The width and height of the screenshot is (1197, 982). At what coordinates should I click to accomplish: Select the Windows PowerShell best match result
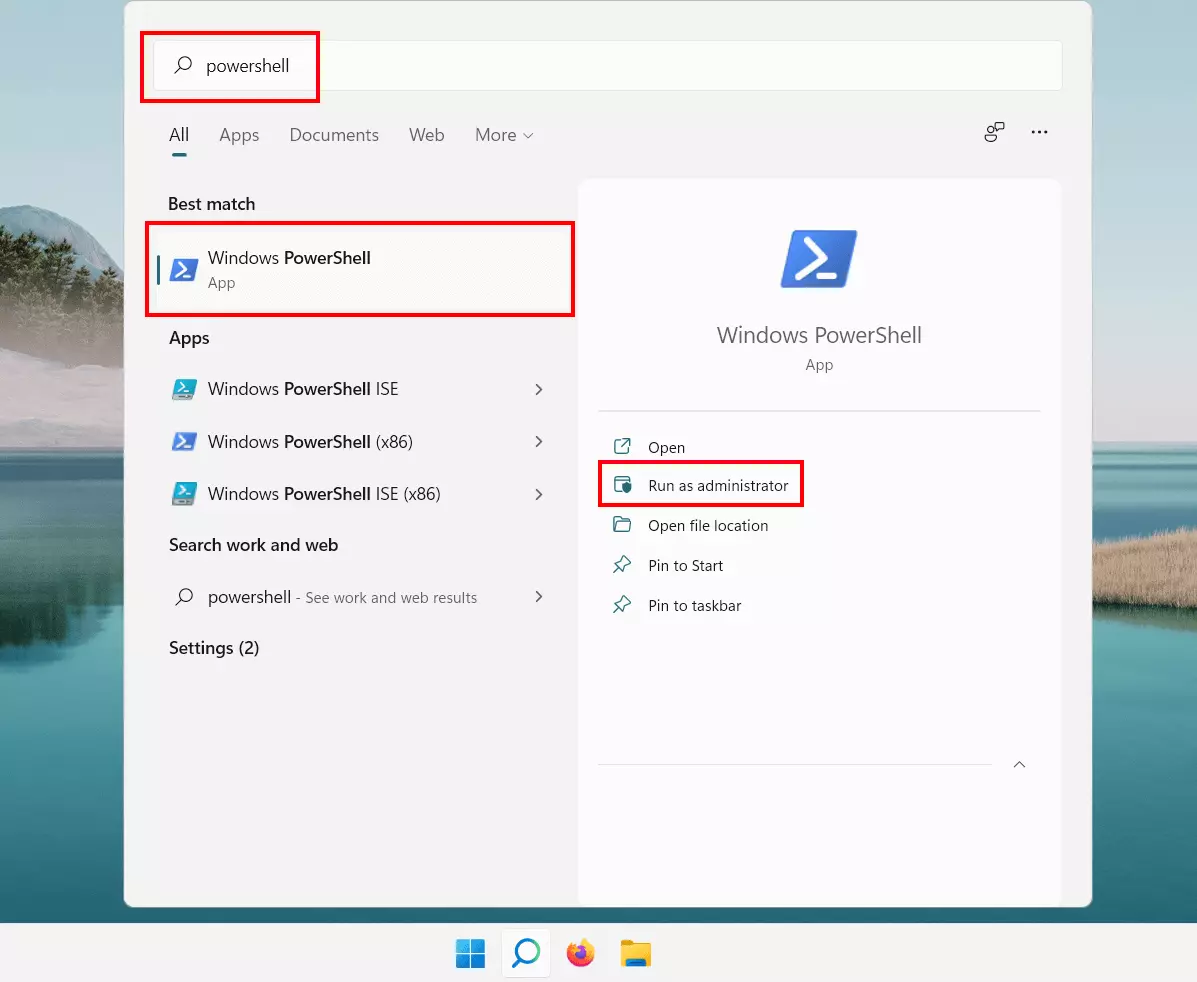coord(360,270)
